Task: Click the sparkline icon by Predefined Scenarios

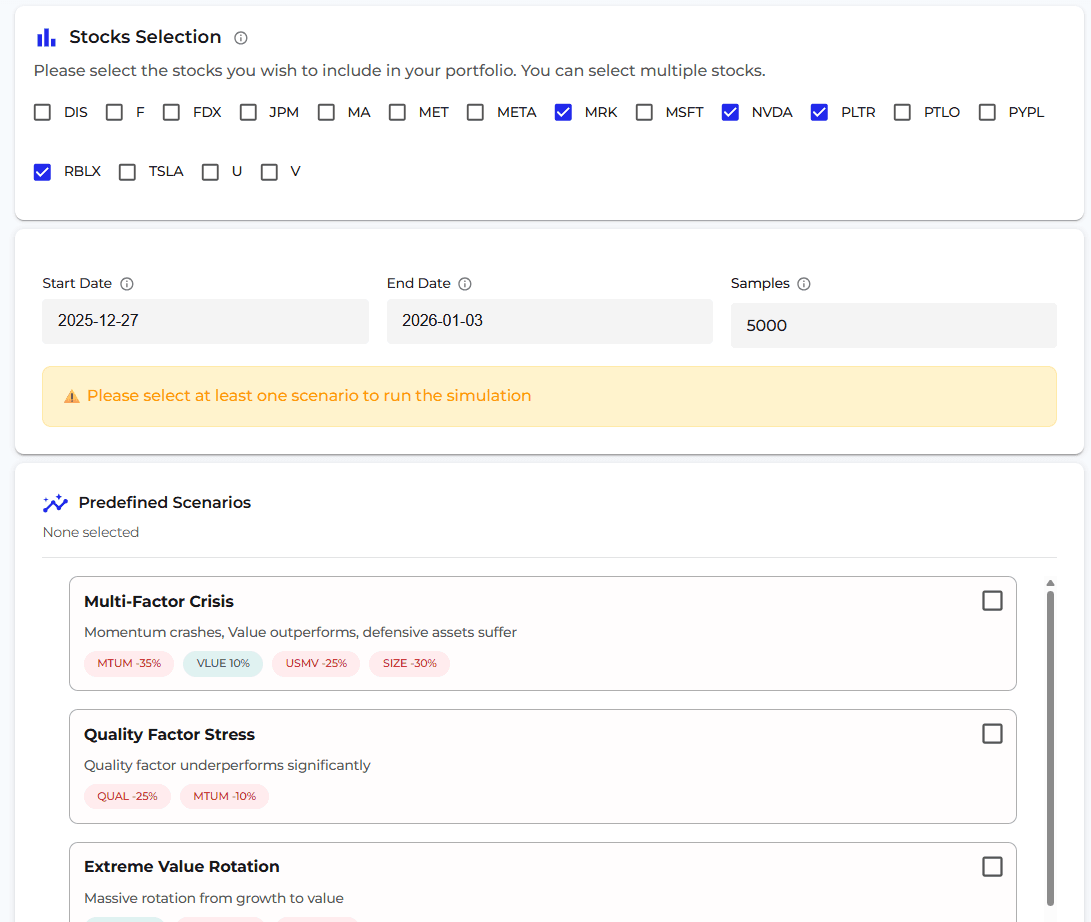Action: point(55,503)
